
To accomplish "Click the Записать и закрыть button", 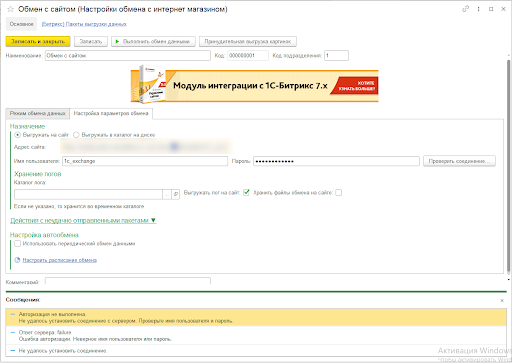I will 38,41.
